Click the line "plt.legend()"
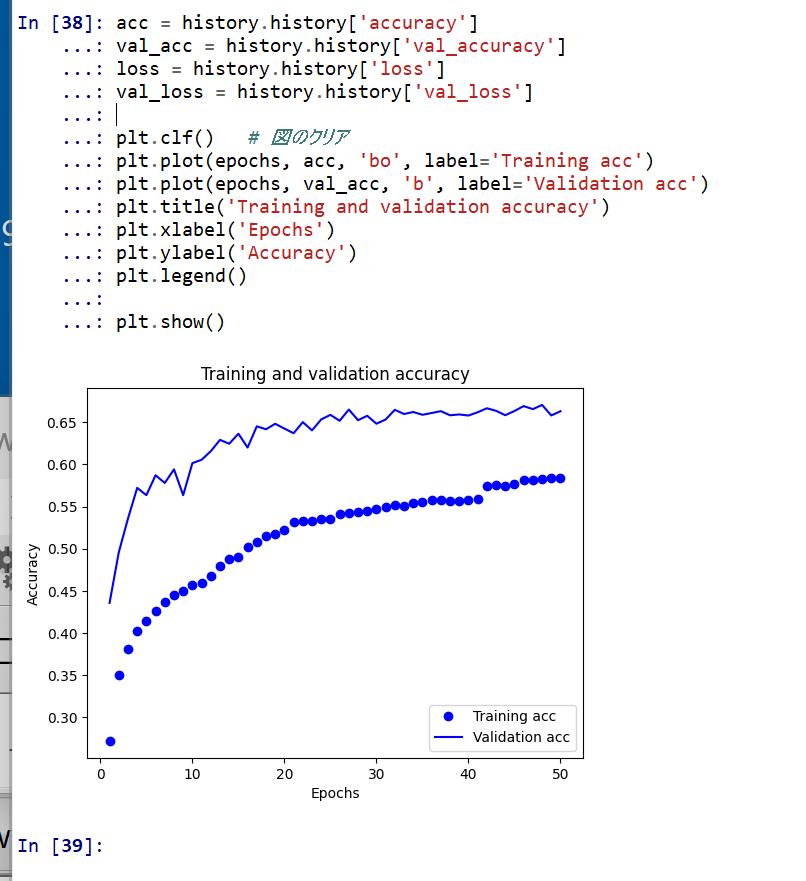Screen dimensions: 806x881 (x=181, y=277)
